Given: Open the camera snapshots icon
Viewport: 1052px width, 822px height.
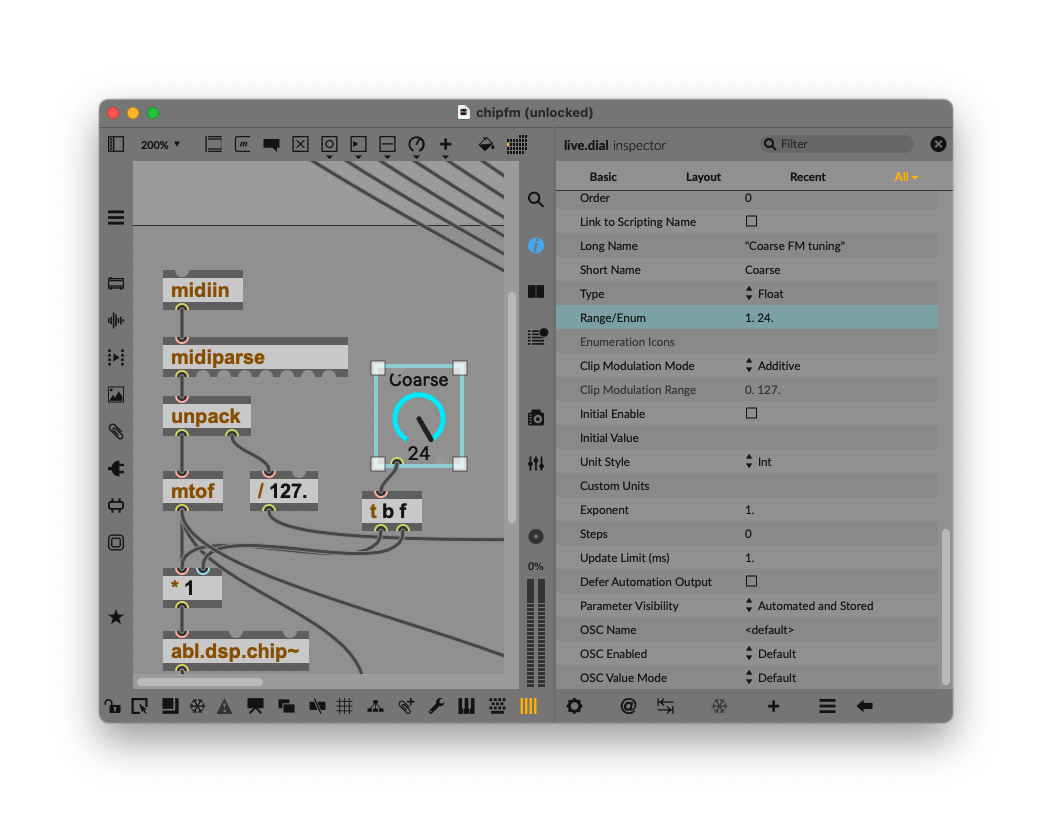Looking at the screenshot, I should 536,417.
